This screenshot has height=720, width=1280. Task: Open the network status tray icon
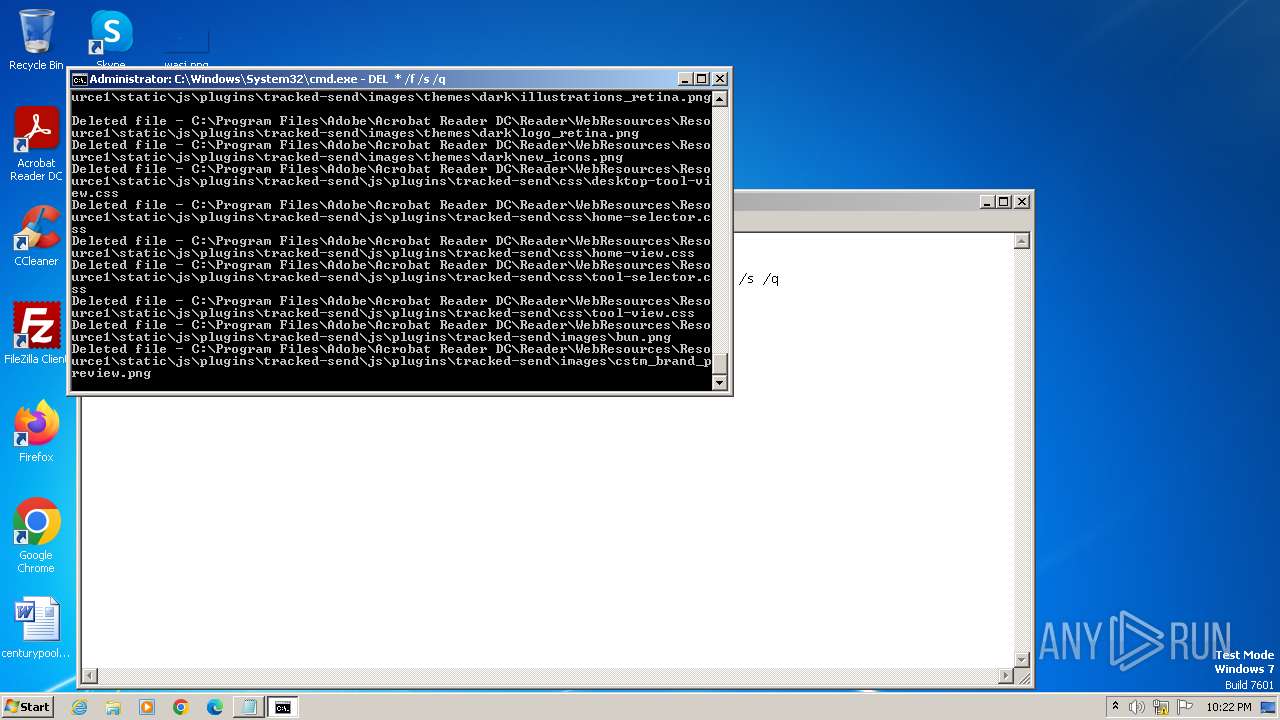pos(1161,707)
